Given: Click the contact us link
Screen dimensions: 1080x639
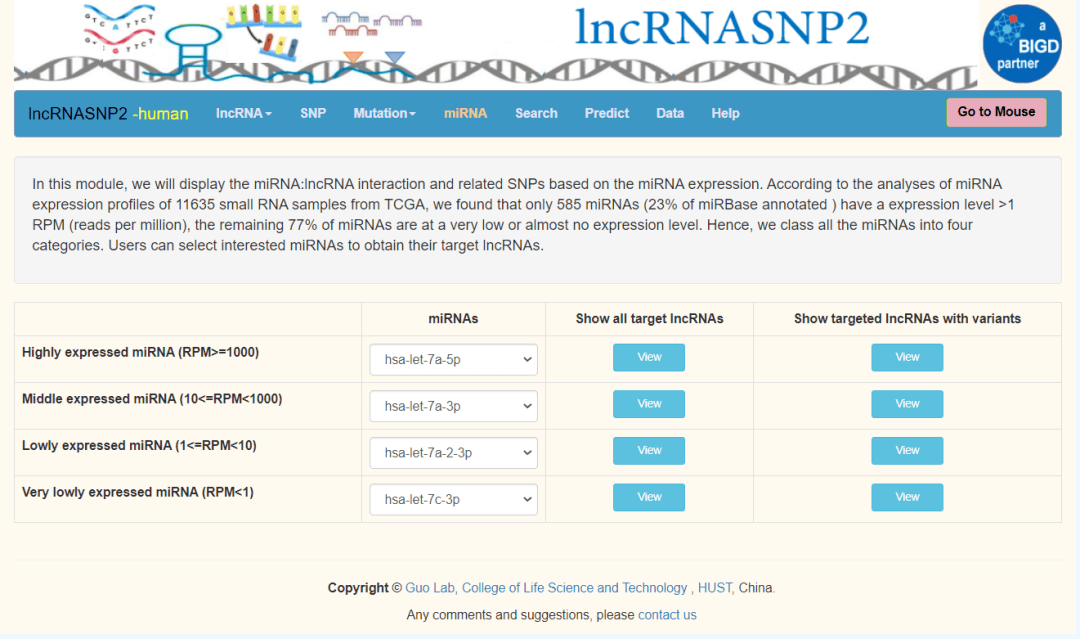Looking at the screenshot, I should coord(667,615).
